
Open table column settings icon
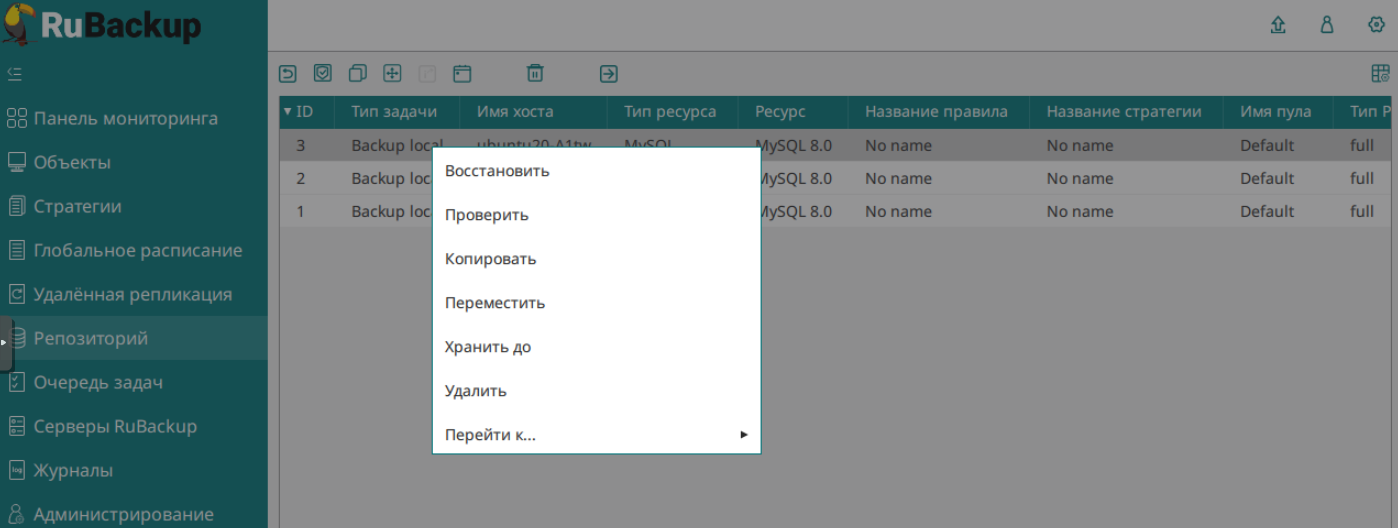pos(1380,73)
